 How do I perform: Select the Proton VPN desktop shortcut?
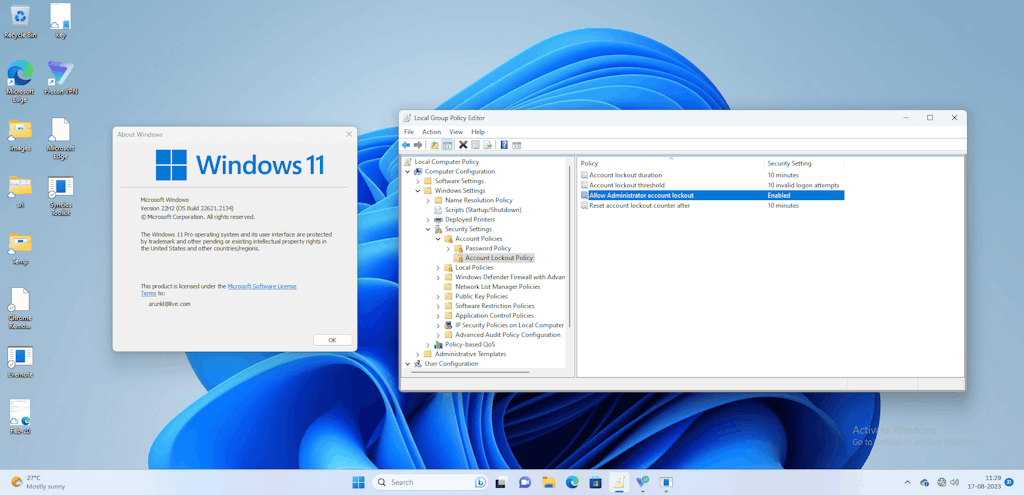point(61,78)
